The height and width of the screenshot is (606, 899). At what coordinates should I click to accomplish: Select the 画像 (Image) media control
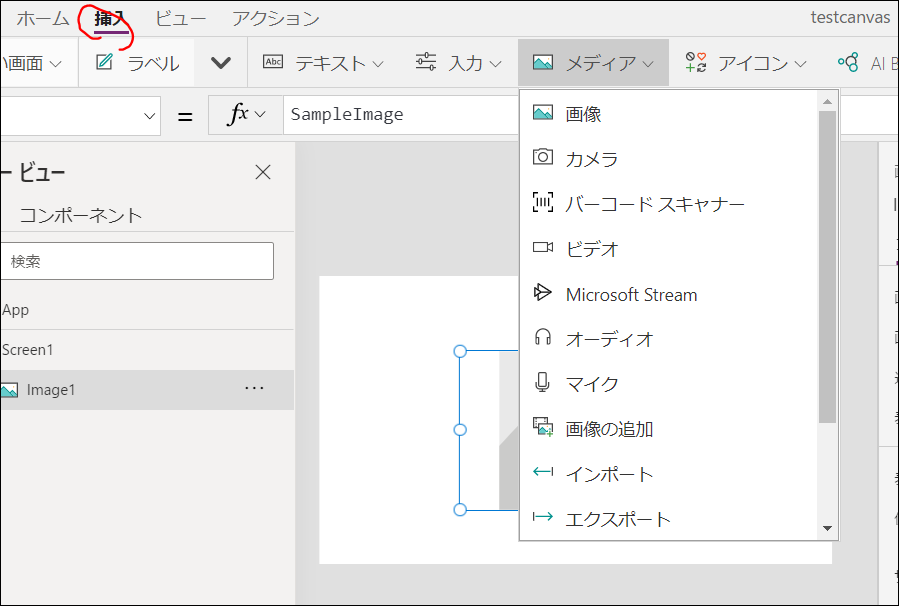tap(580, 113)
